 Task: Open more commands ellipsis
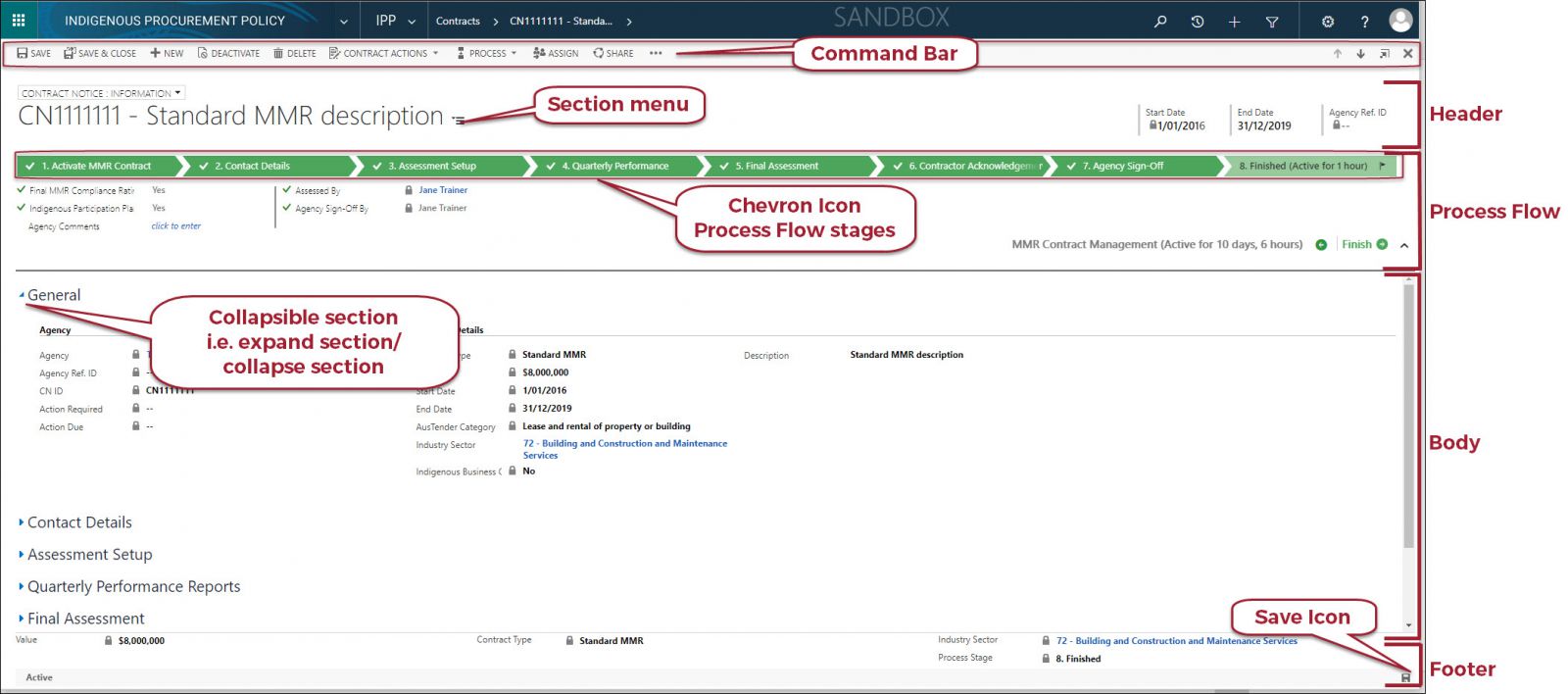click(656, 53)
